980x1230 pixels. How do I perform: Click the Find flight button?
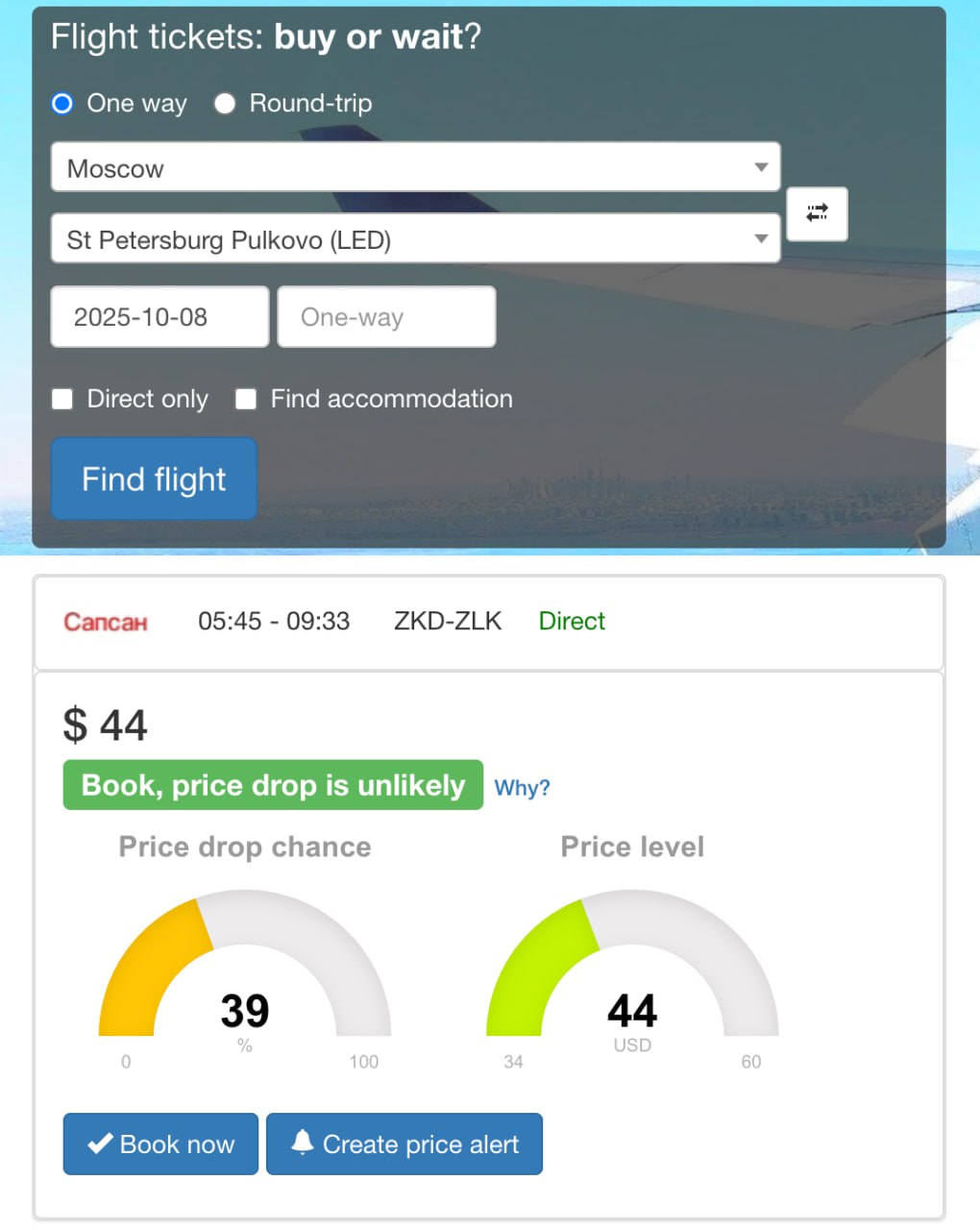[x=154, y=479]
